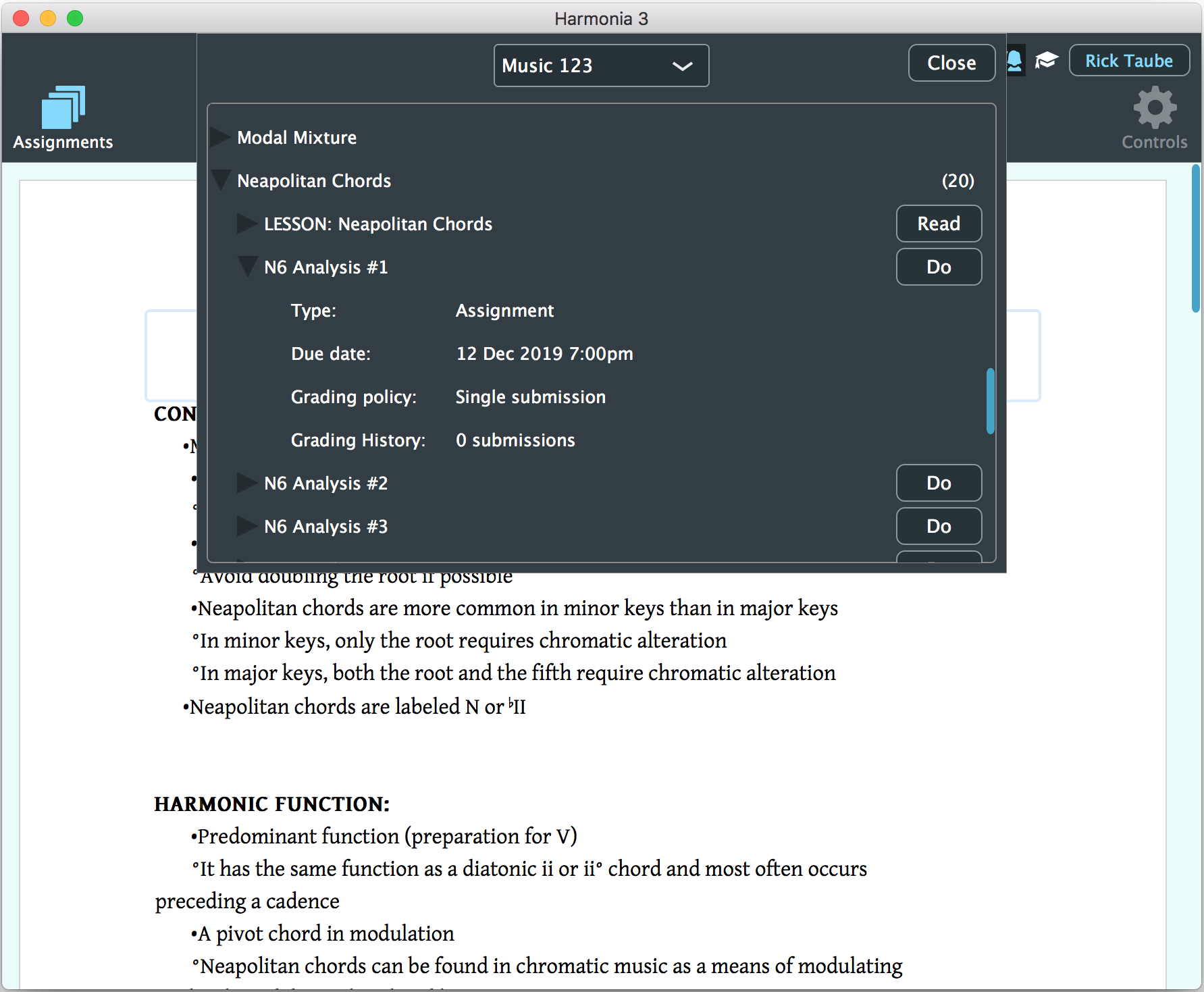Image resolution: width=1204 pixels, height=992 pixels.
Task: Open the Rick Taube user account button
Action: coord(1128,61)
